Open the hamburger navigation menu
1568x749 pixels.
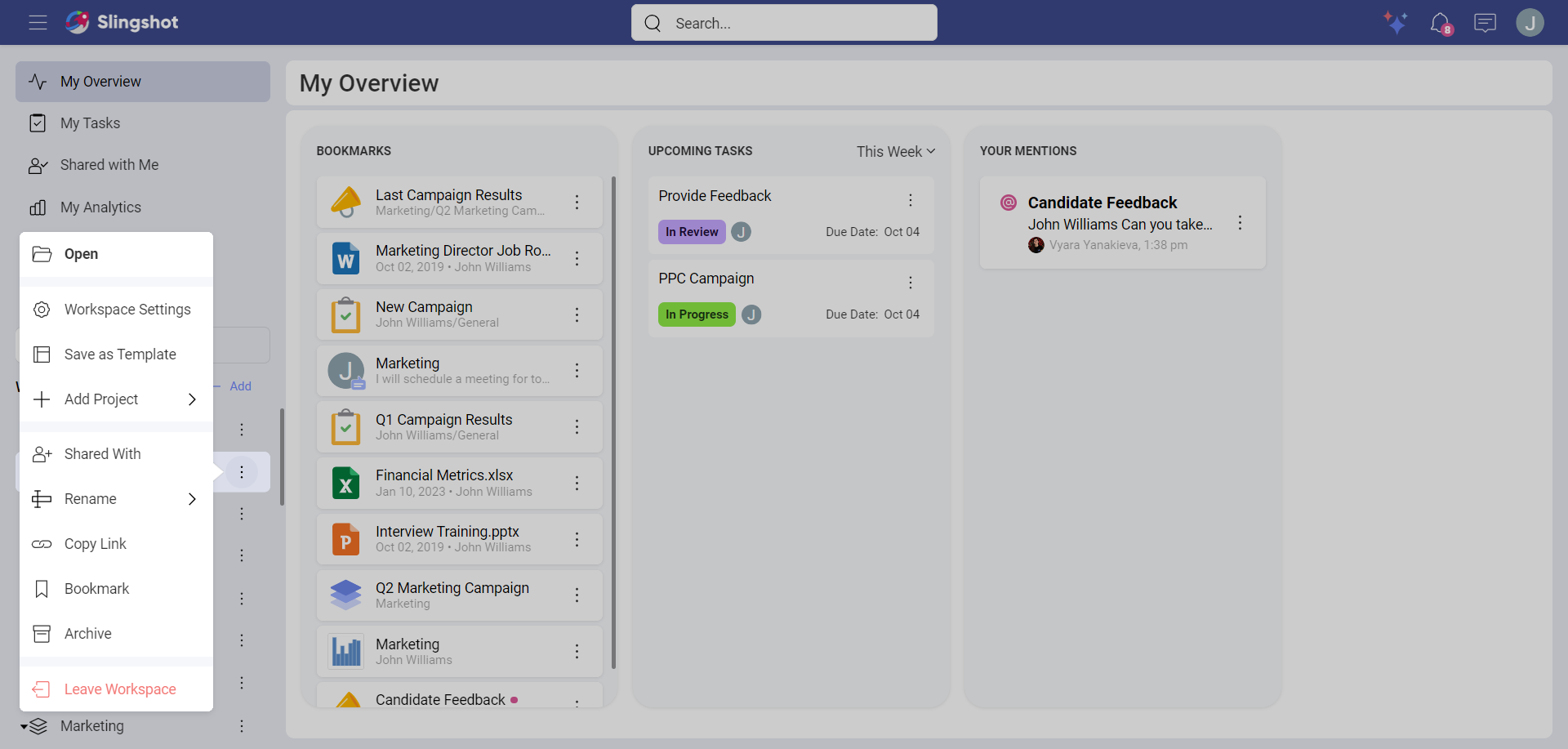click(x=38, y=22)
